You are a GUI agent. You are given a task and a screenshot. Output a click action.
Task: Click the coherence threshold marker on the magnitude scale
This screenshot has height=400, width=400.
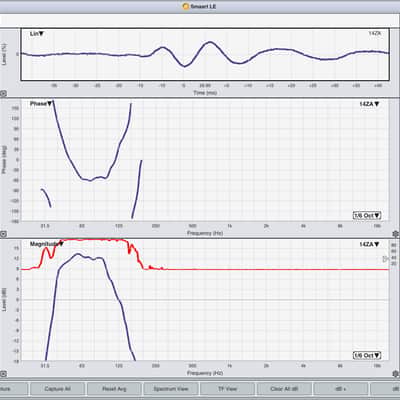pyautogui.click(x=385, y=259)
